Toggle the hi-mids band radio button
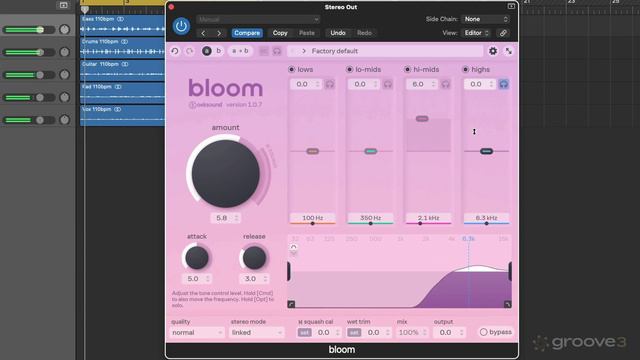This screenshot has width=640, height=360. pyautogui.click(x=407, y=69)
